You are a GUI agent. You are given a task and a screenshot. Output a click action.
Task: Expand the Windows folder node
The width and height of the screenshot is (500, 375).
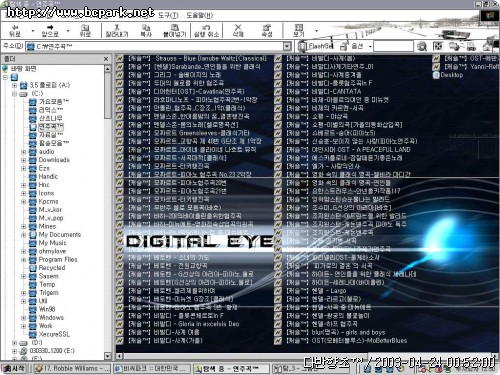[x=23, y=318]
